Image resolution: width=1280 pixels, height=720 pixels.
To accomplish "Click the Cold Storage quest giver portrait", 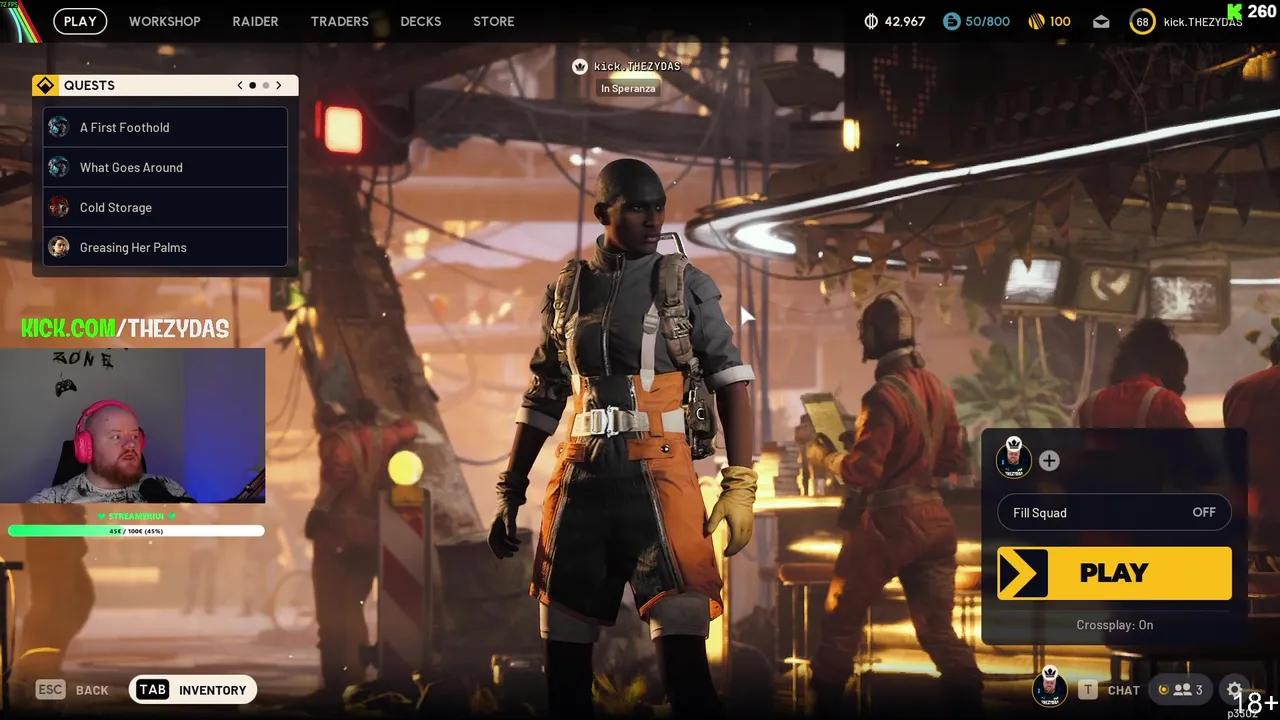I will pyautogui.click(x=59, y=207).
